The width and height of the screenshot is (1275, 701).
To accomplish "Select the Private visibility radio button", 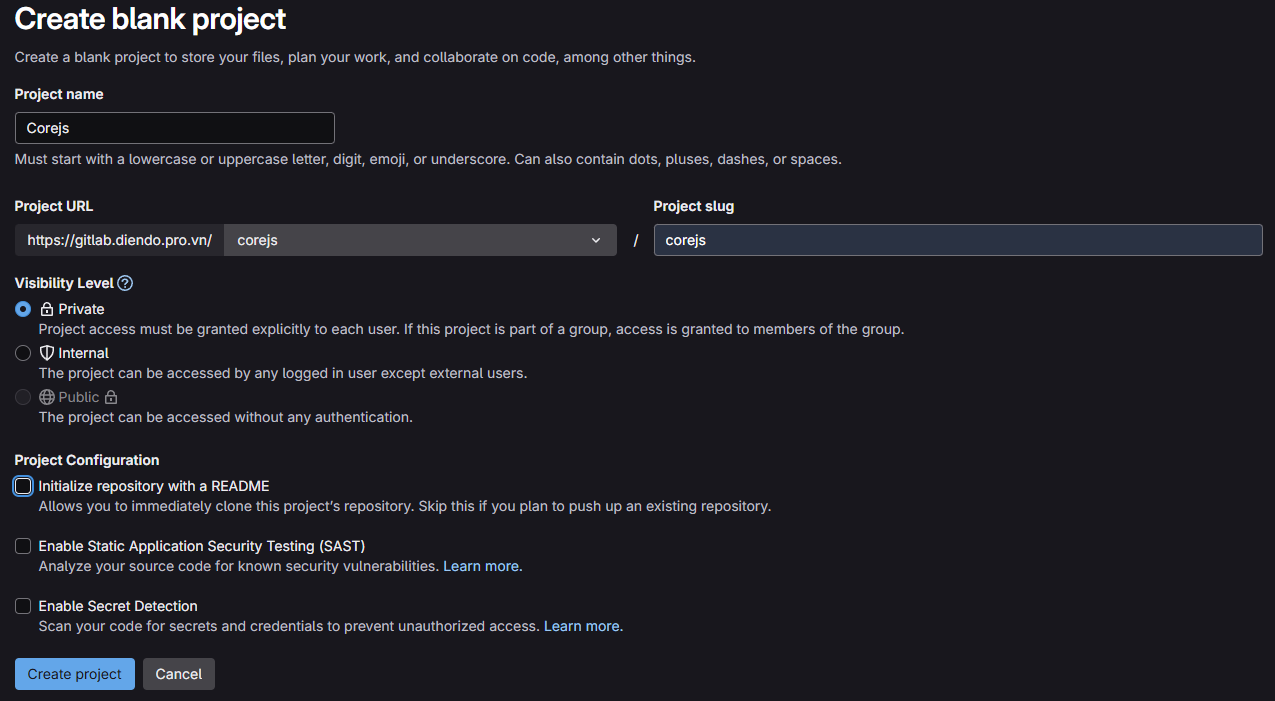I will (23, 310).
